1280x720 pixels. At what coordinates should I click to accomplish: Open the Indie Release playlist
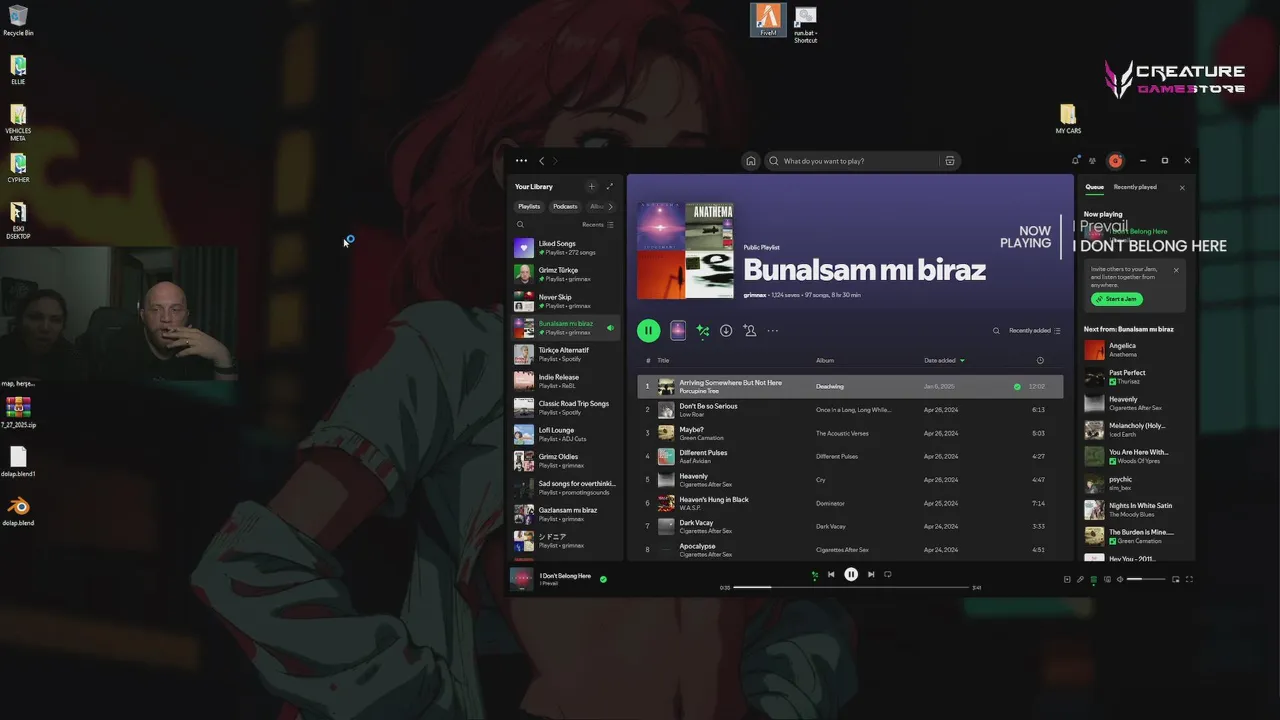tap(565, 381)
